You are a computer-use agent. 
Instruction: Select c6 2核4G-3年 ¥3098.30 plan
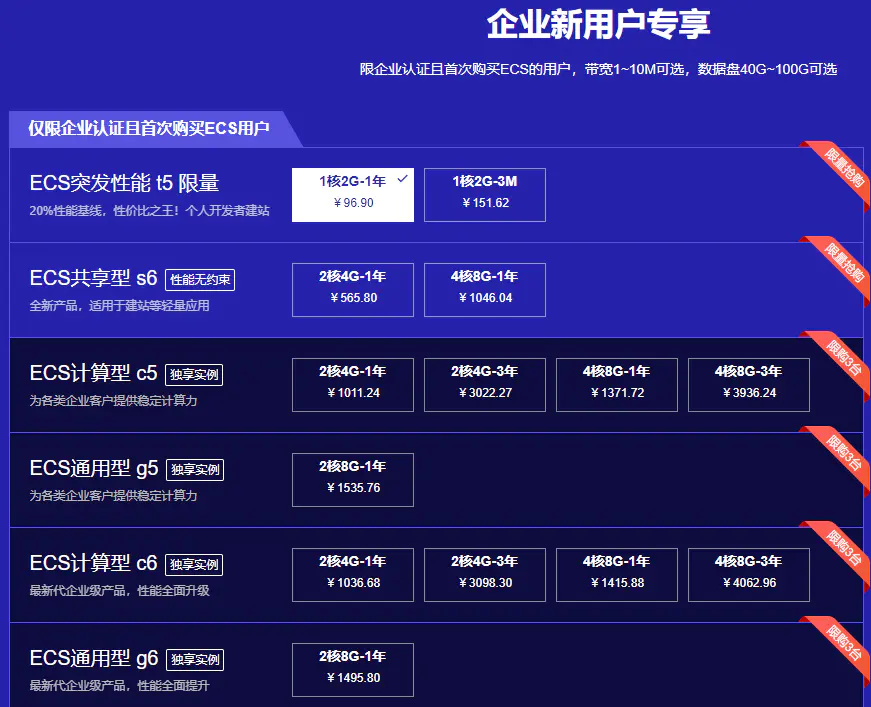click(x=485, y=575)
